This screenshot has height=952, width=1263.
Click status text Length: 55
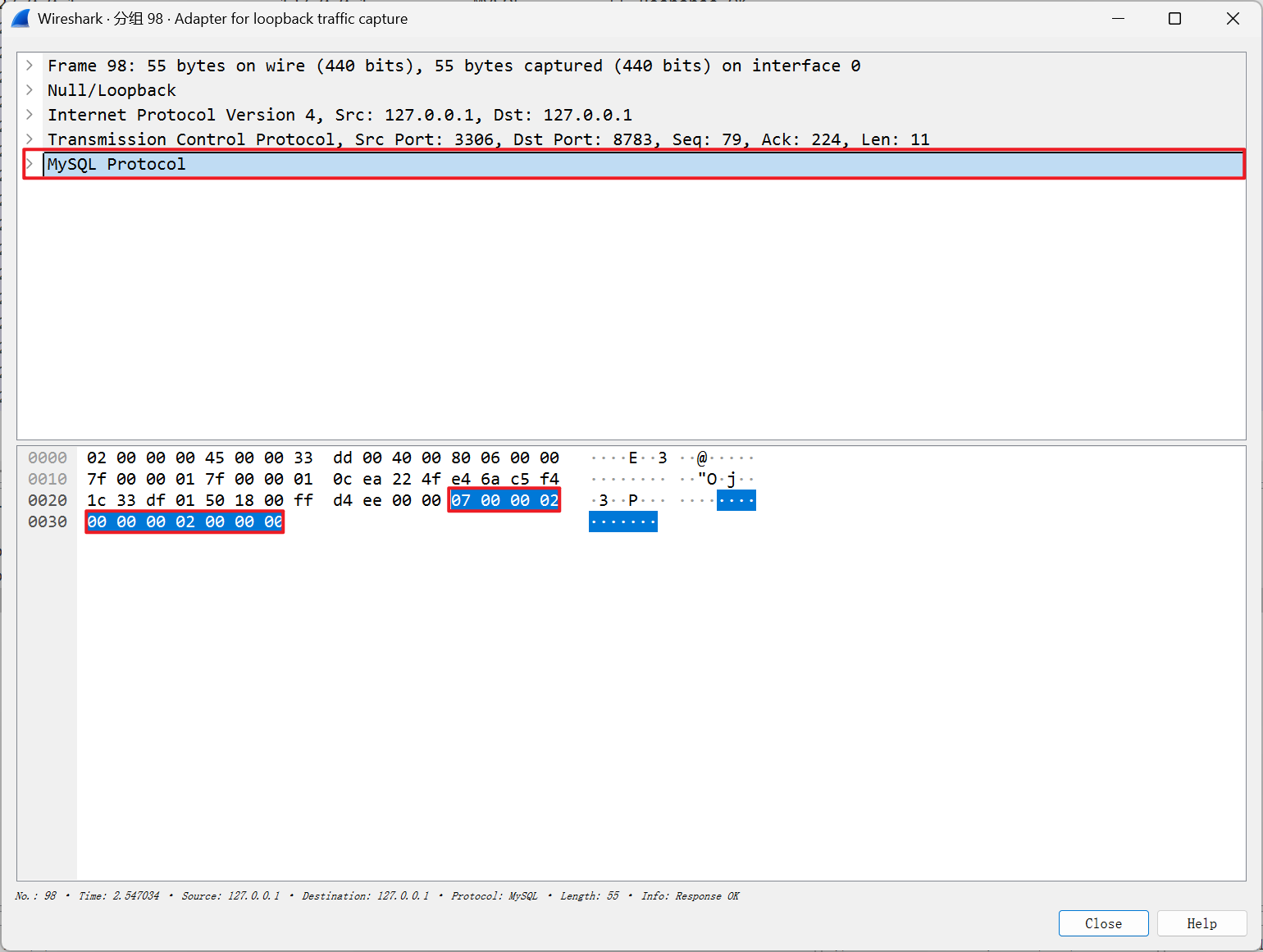590,896
